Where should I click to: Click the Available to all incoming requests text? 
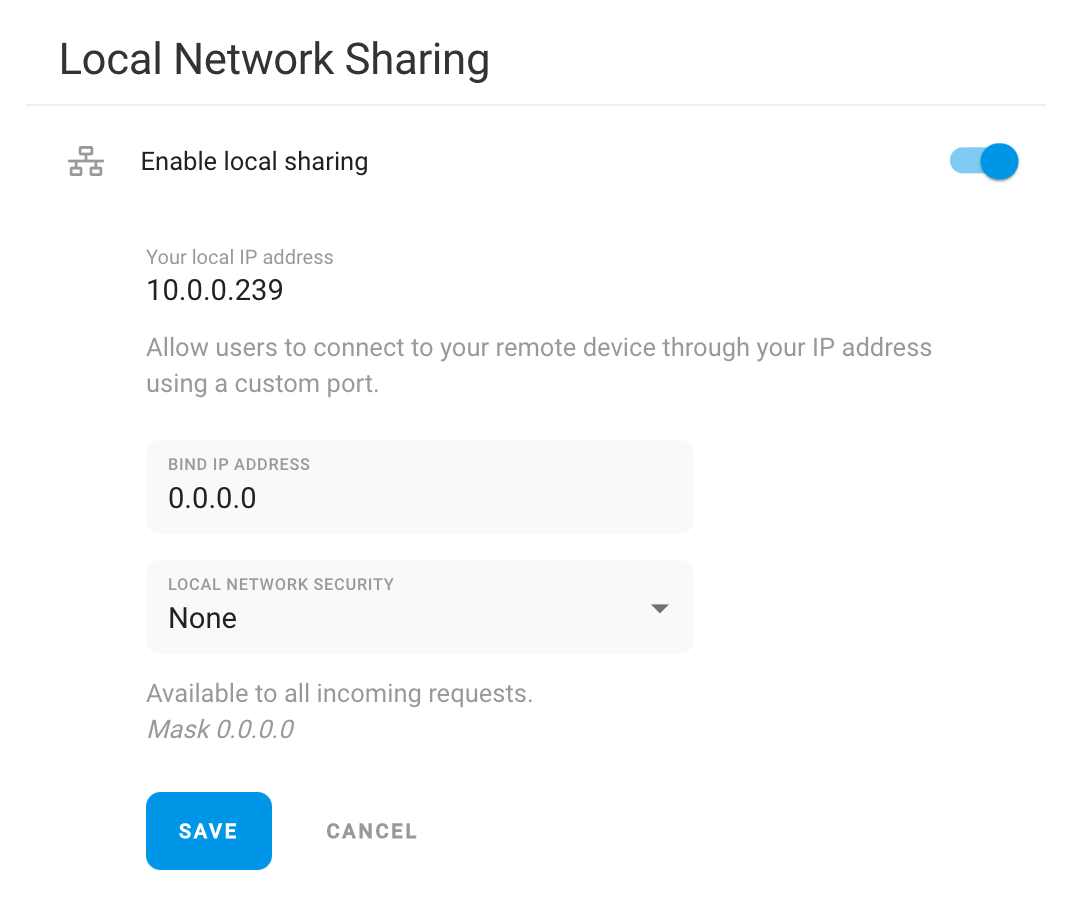point(339,693)
